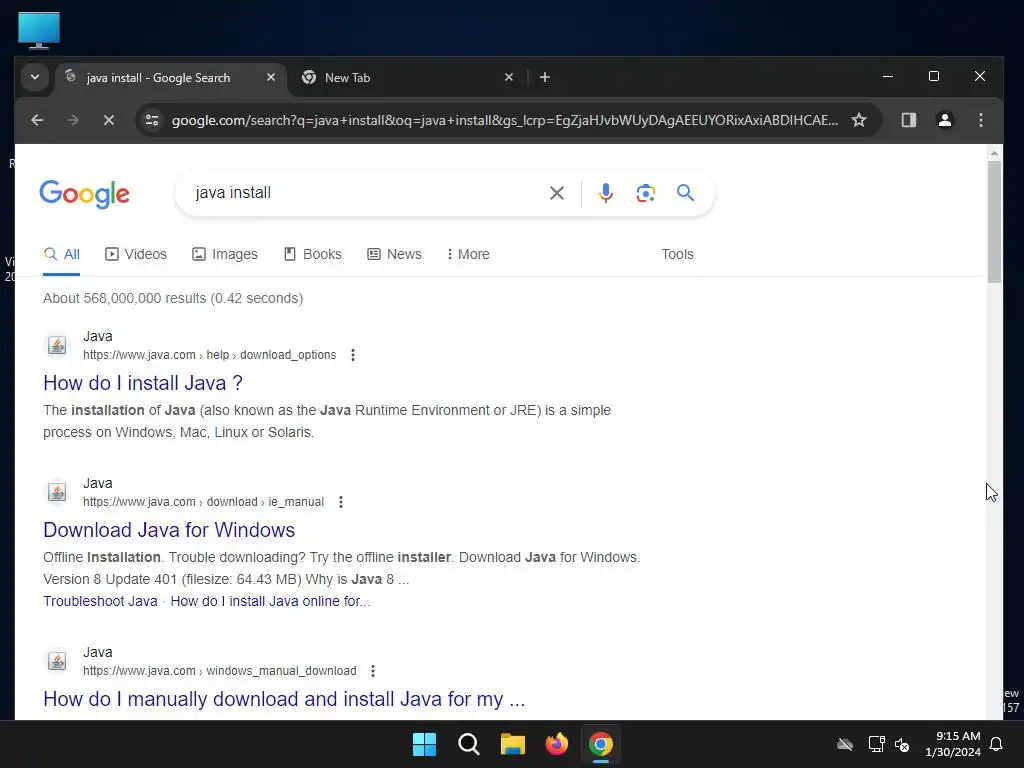1024x768 pixels.
Task: Open more options for windows_manual_download result
Action: click(x=373, y=671)
